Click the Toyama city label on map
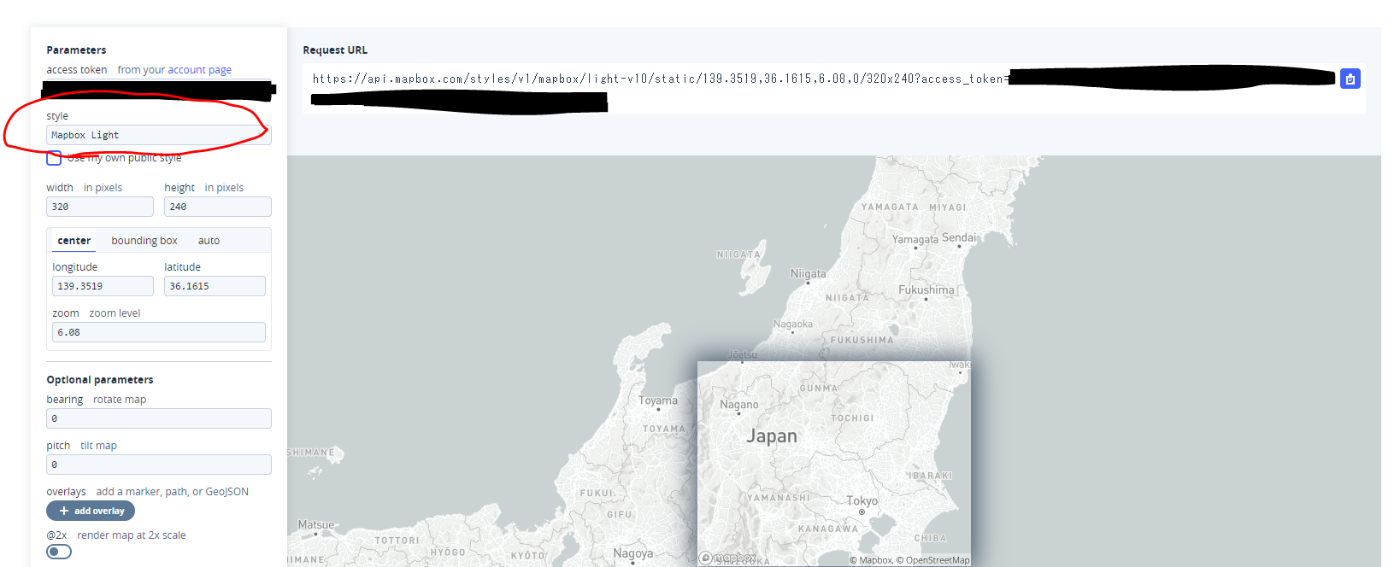 tap(658, 401)
